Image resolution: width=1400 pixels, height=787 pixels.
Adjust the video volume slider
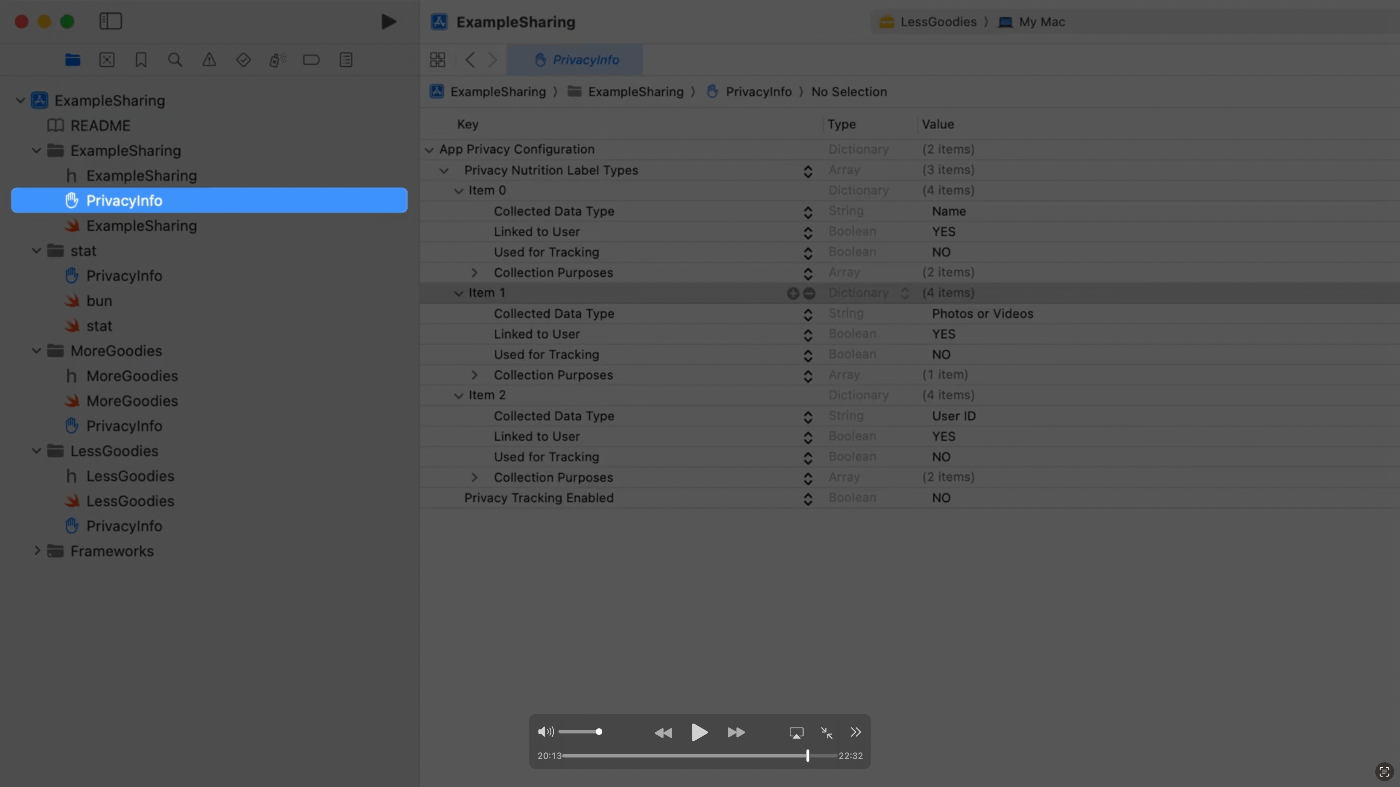point(580,732)
